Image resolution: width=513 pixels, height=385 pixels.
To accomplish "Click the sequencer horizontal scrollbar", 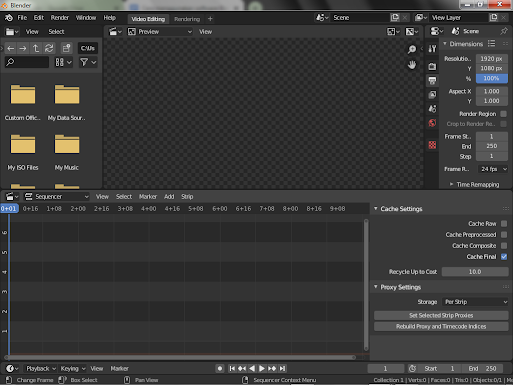I will point(180,357).
